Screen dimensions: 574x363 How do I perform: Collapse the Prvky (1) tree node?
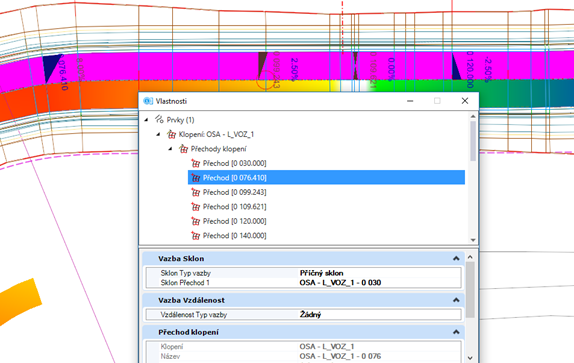(146, 120)
